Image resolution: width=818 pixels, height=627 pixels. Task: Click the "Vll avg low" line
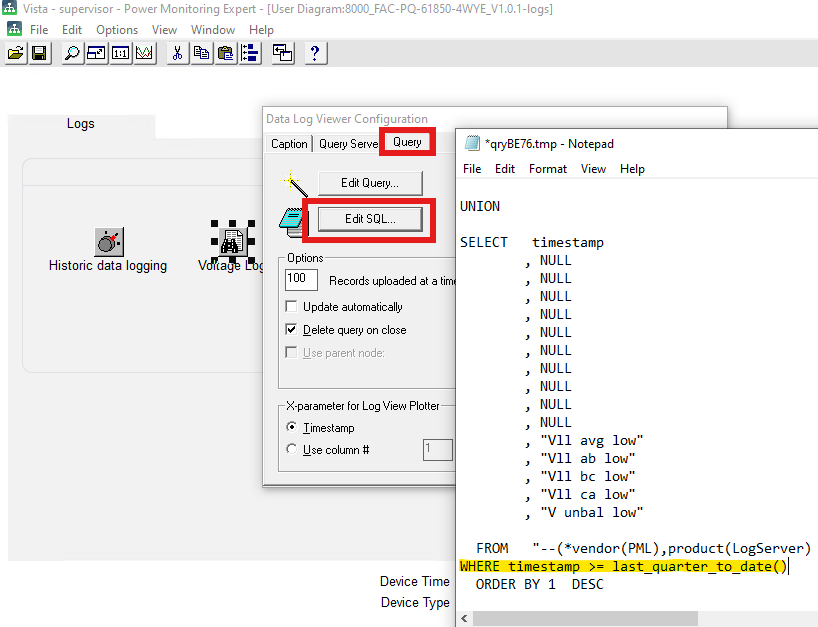(584, 441)
